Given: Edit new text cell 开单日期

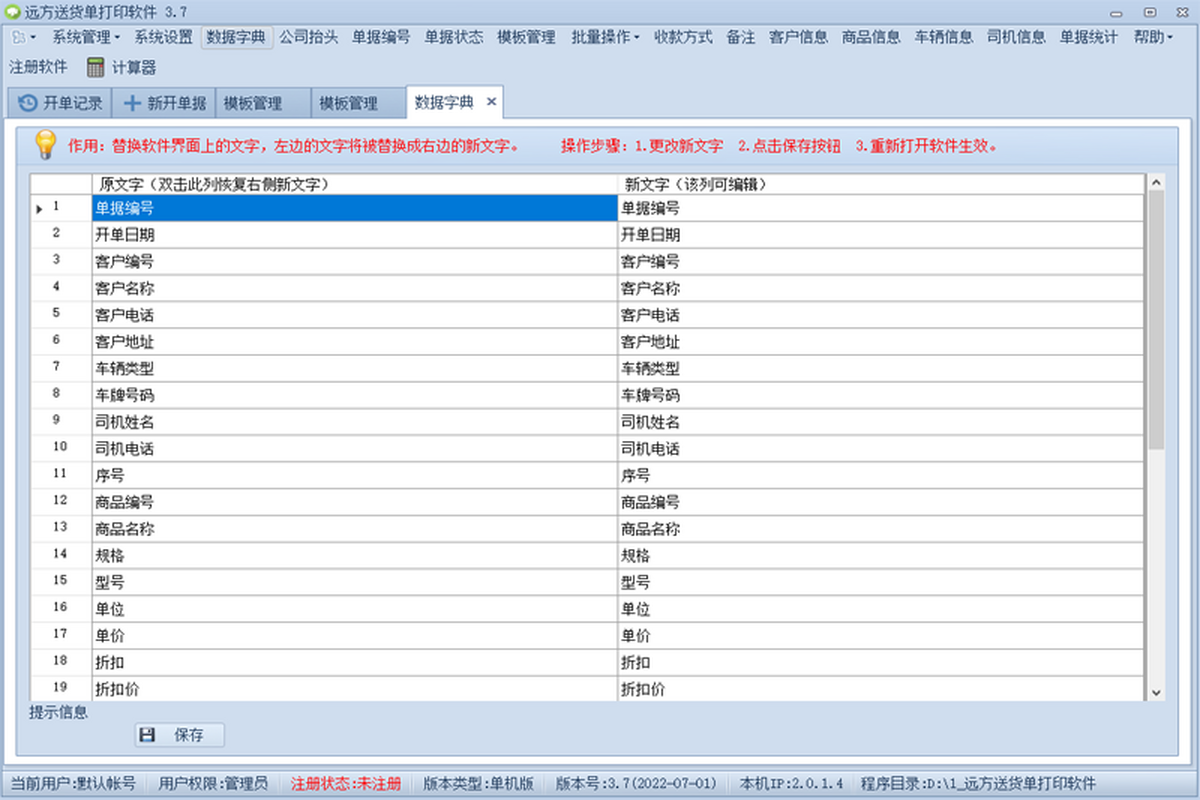Looking at the screenshot, I should tap(881, 235).
